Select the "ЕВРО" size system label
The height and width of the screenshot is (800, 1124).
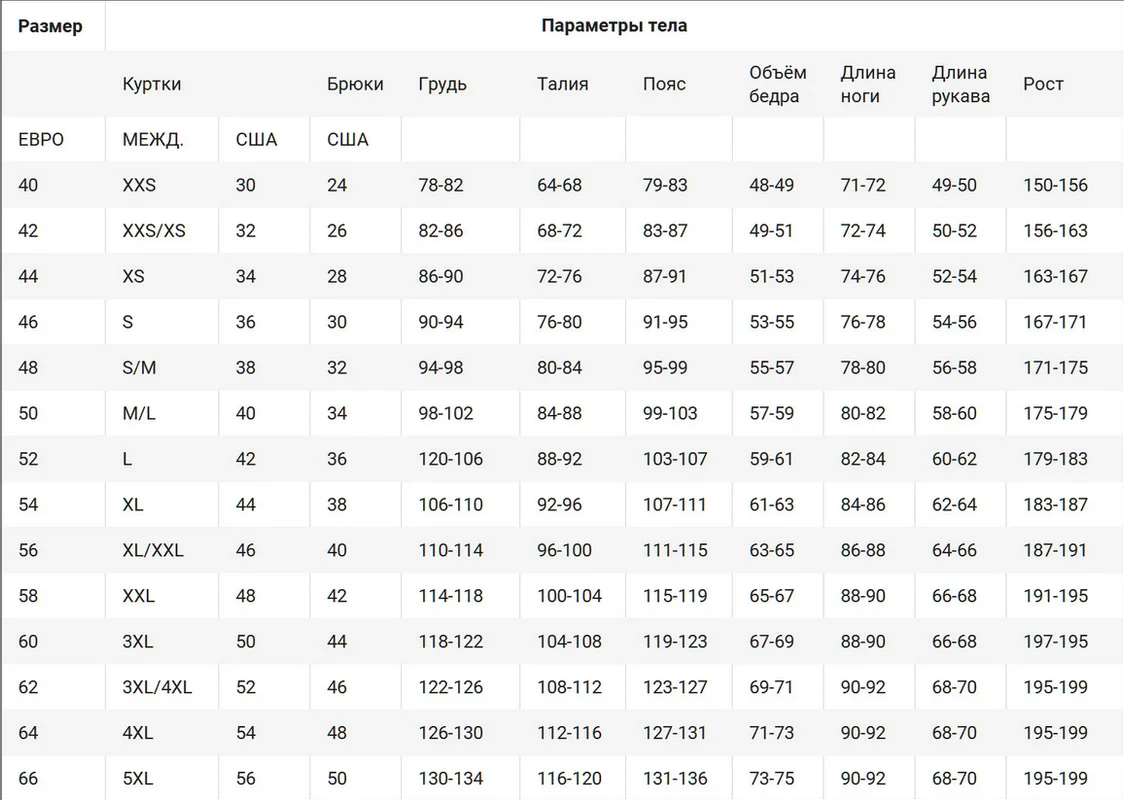(x=41, y=140)
